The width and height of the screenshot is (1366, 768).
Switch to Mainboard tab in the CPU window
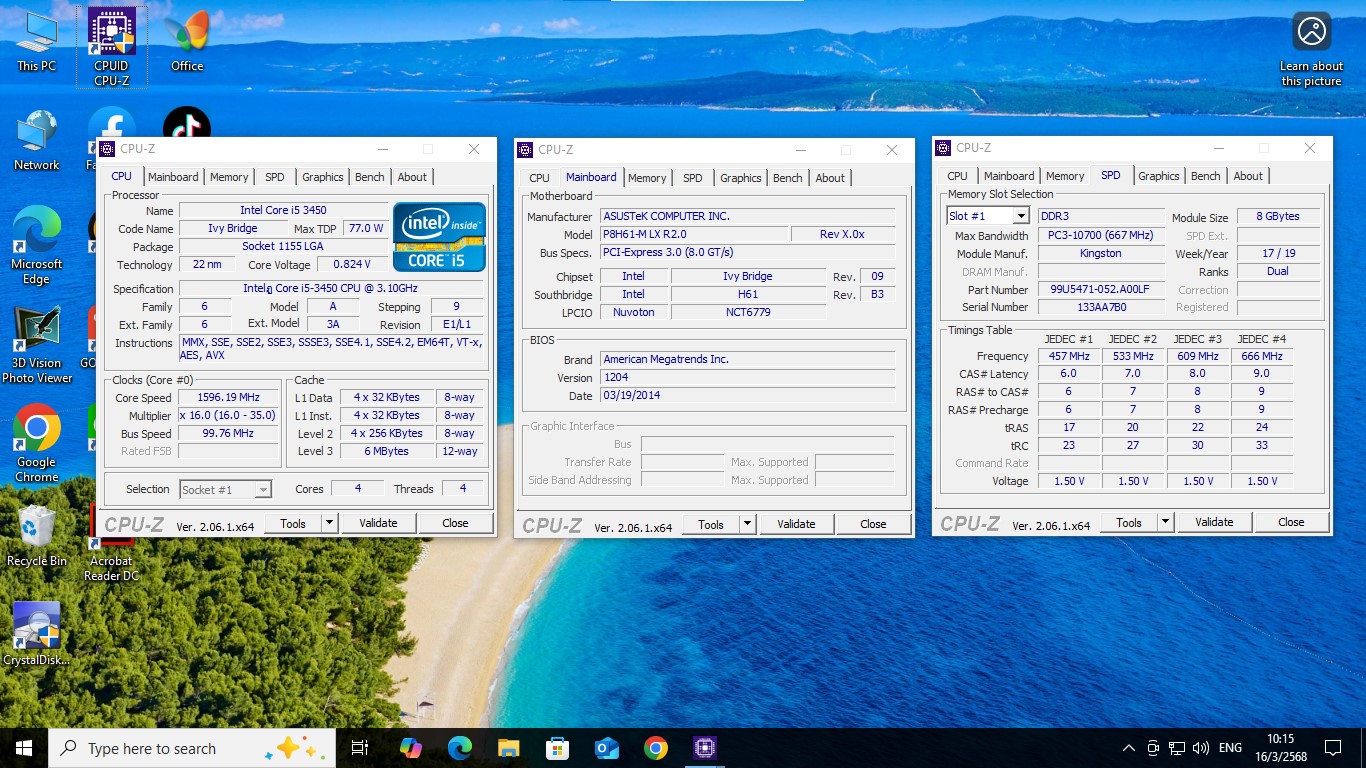coord(173,177)
